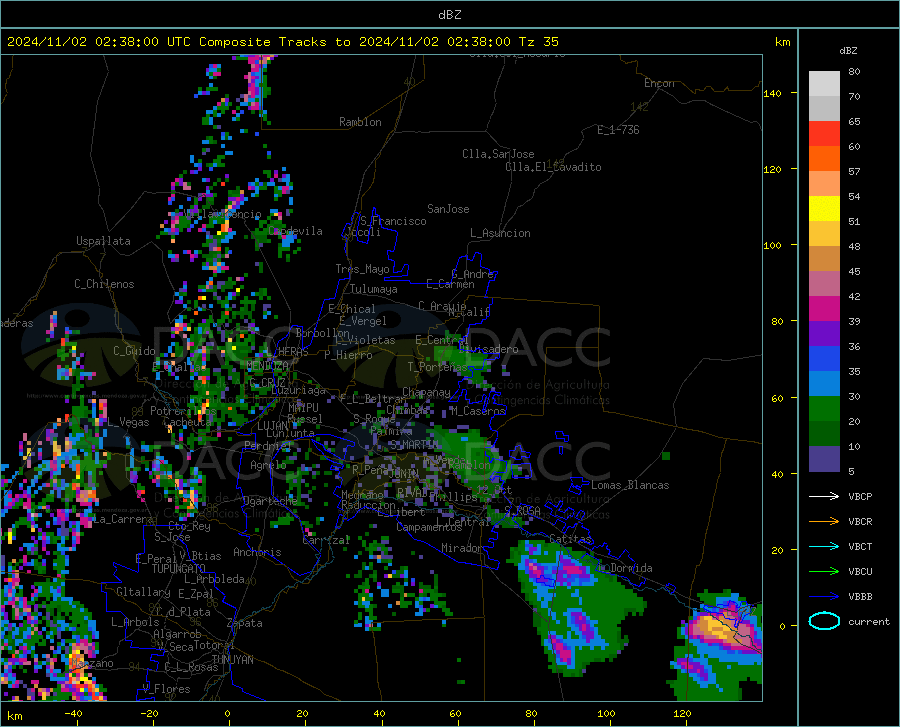The image size is (900, 727).
Task: Click the 'Chapanay' map label
Action: tap(426, 392)
